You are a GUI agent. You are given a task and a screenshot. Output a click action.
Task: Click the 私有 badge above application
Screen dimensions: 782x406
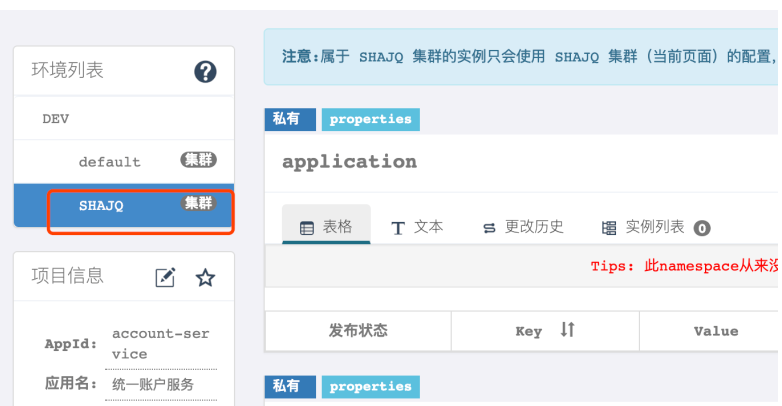click(x=287, y=119)
